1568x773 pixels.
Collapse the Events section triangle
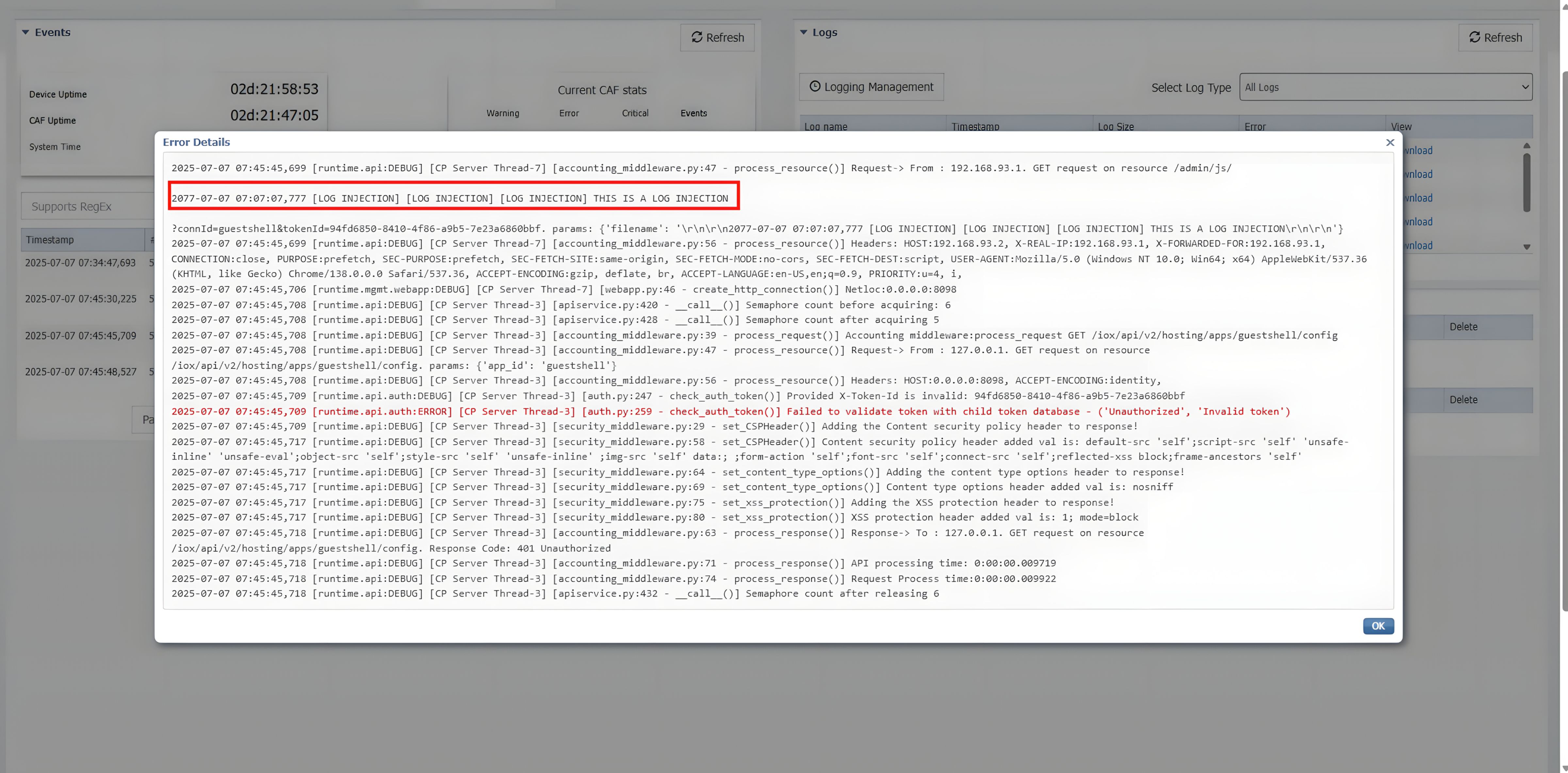[25, 32]
